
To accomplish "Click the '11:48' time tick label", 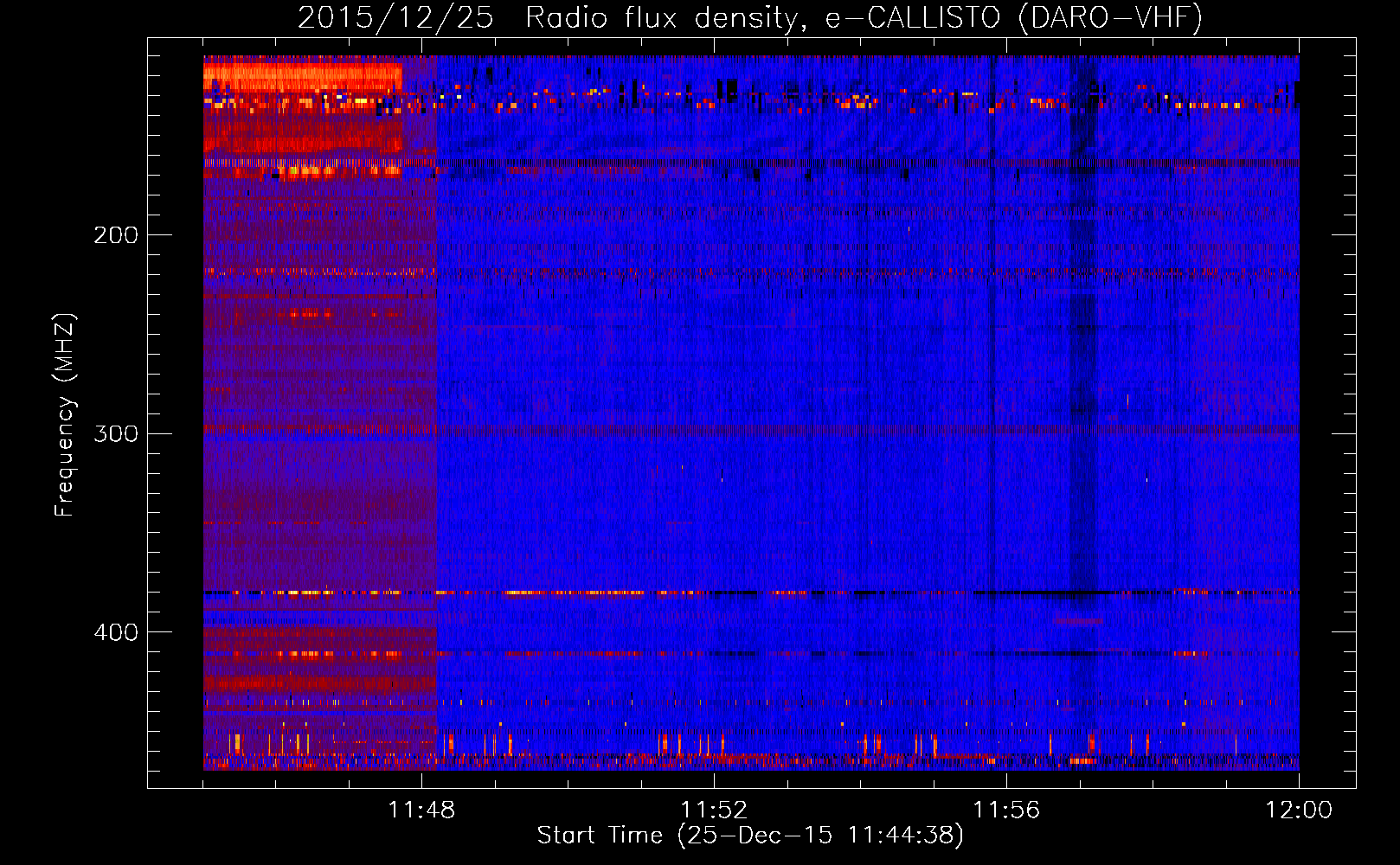I will [421, 811].
